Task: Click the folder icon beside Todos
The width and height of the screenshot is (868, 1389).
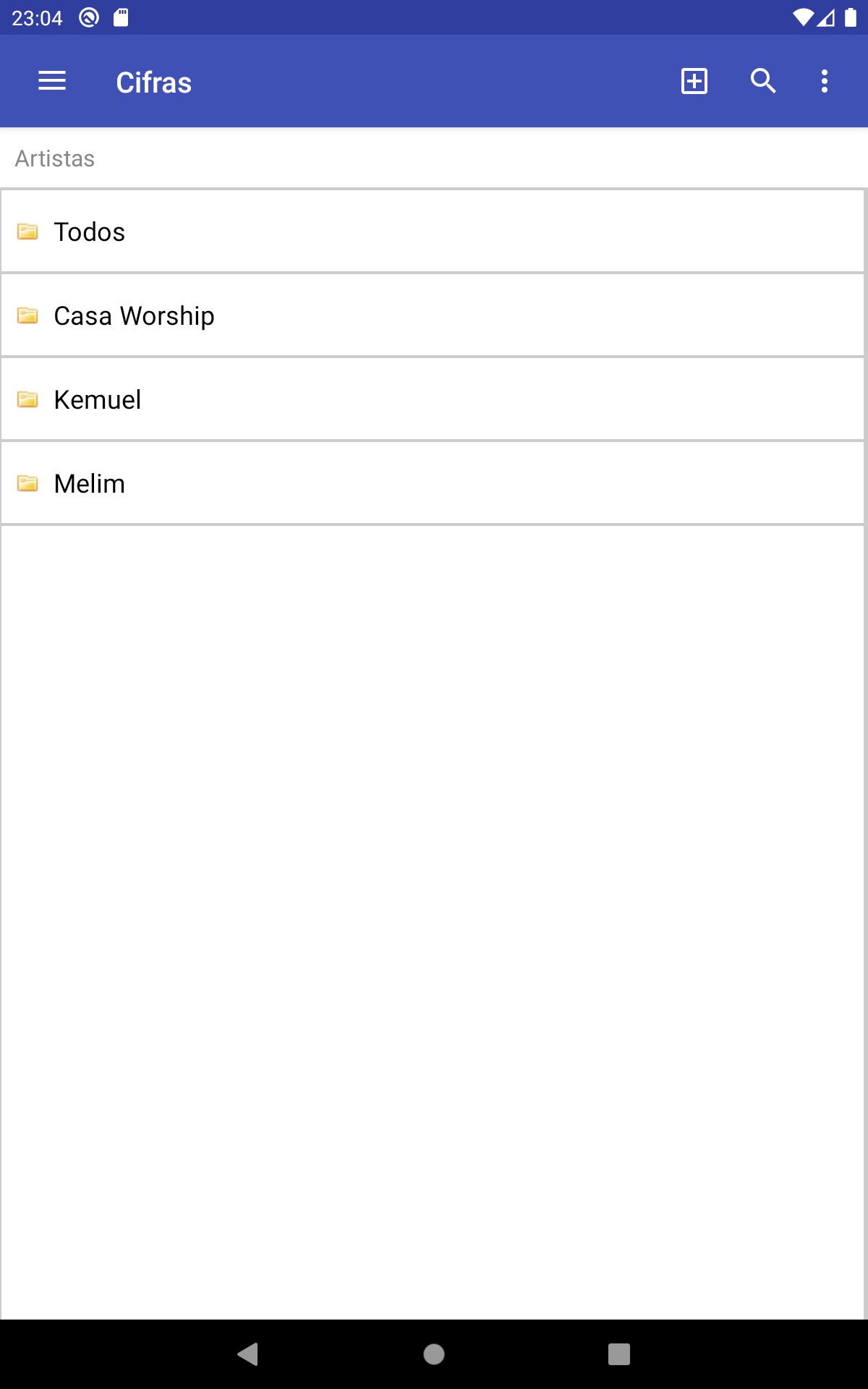Action: click(27, 231)
